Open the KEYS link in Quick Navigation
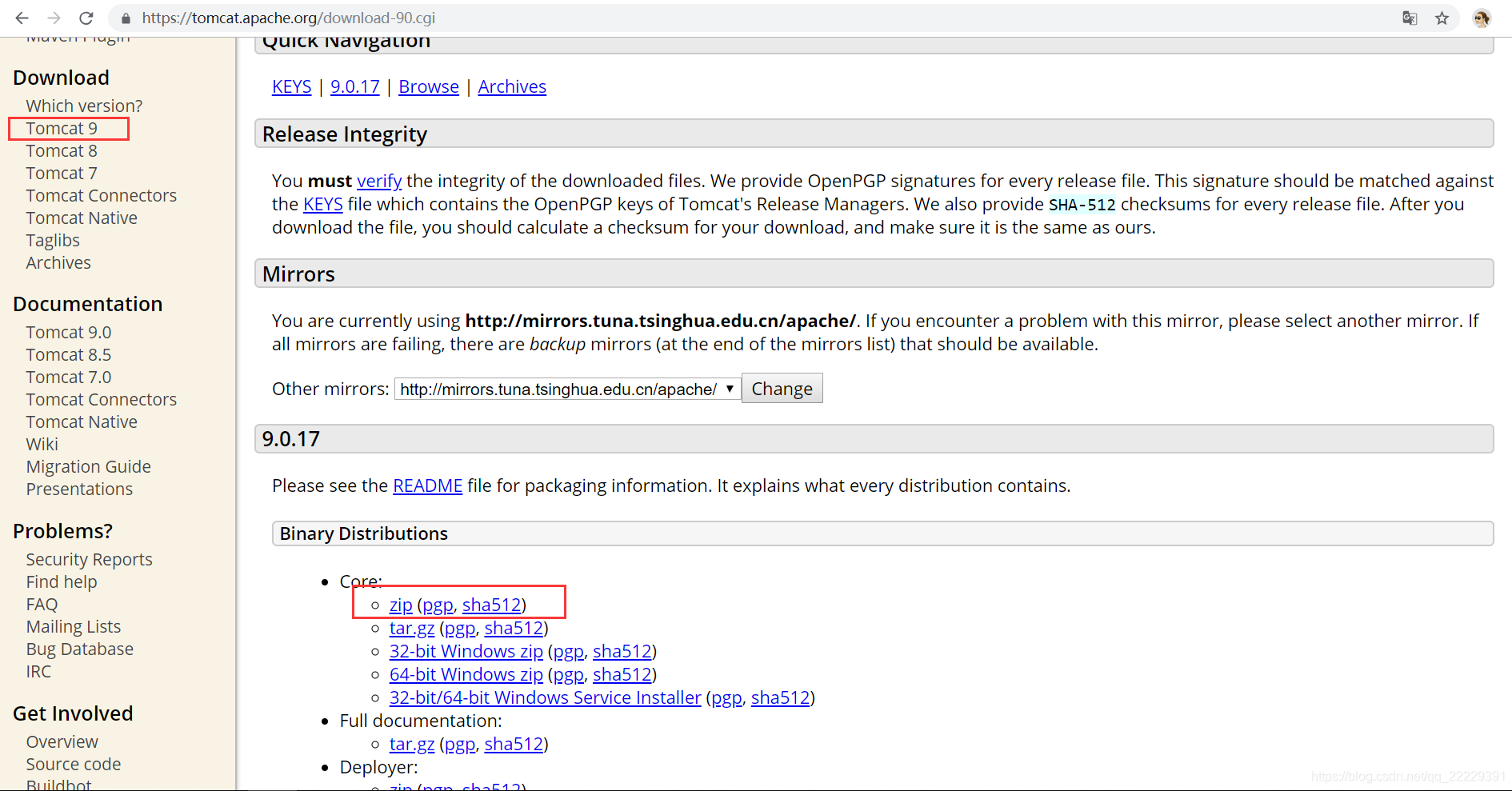1512x791 pixels. point(291,86)
